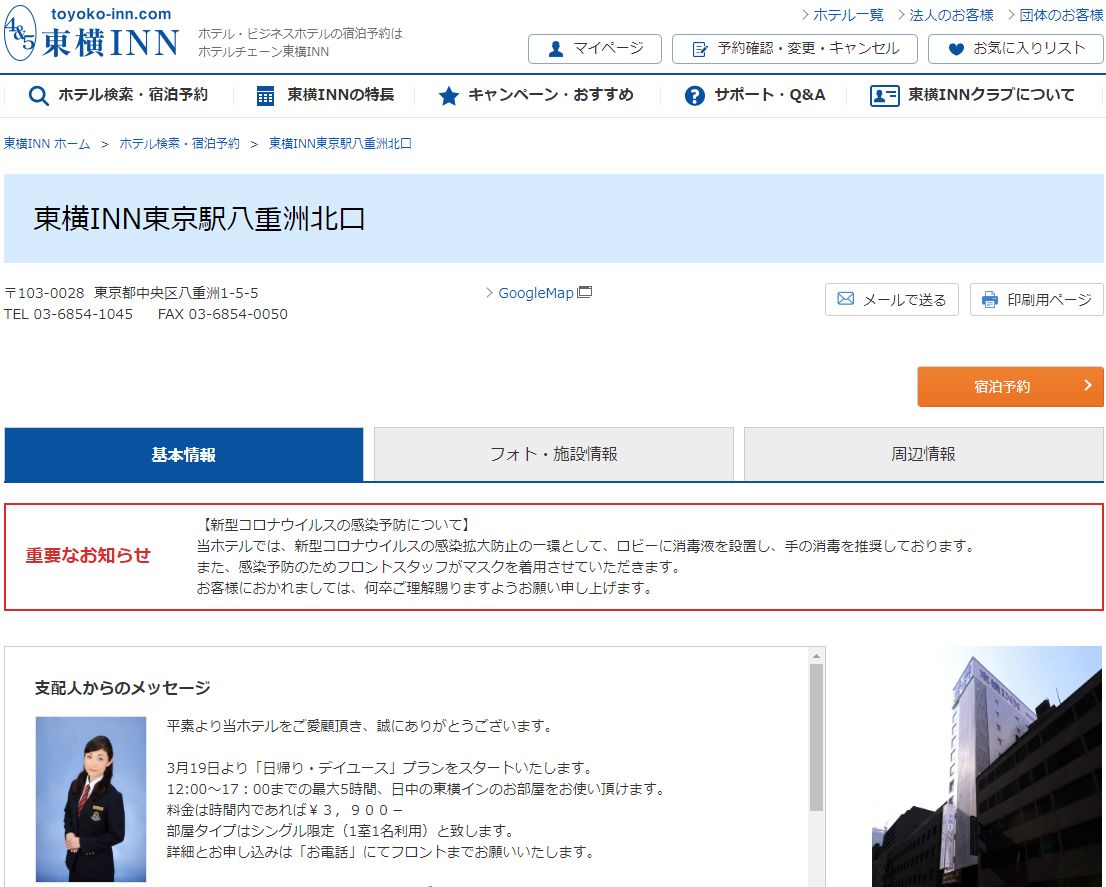Viewport: 1106px width, 887px height.
Task: Open 法人のお客様 link
Action: 951,15
